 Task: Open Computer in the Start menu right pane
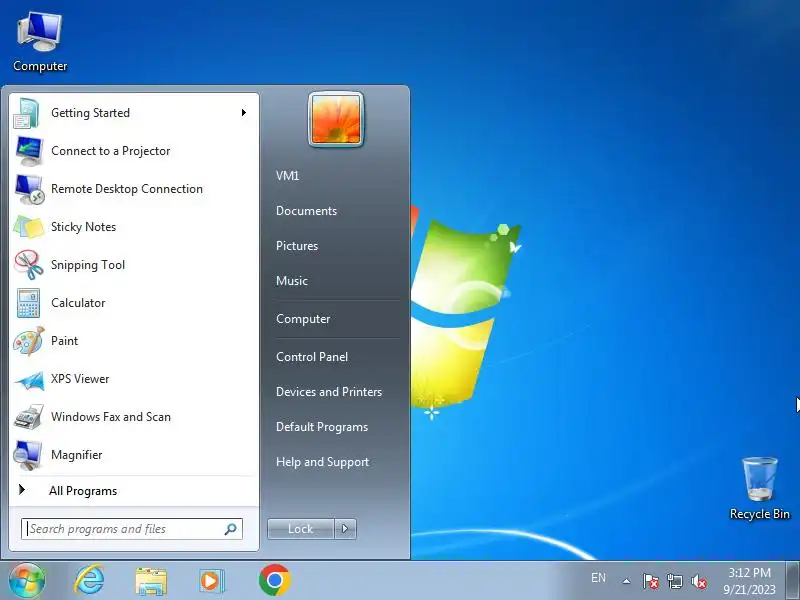click(303, 319)
